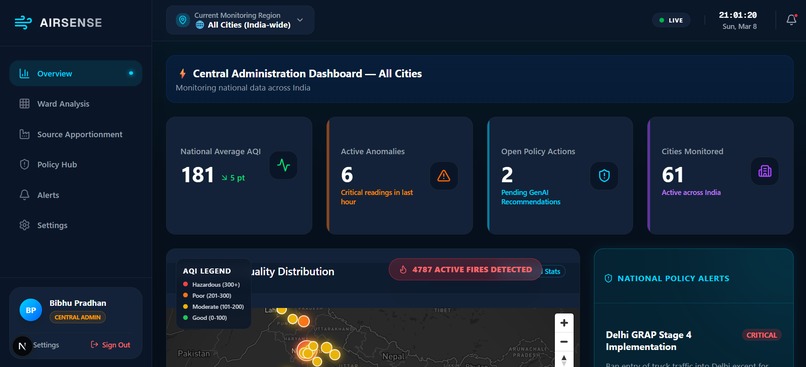Expand the region selector chevron

pyautogui.click(x=300, y=20)
